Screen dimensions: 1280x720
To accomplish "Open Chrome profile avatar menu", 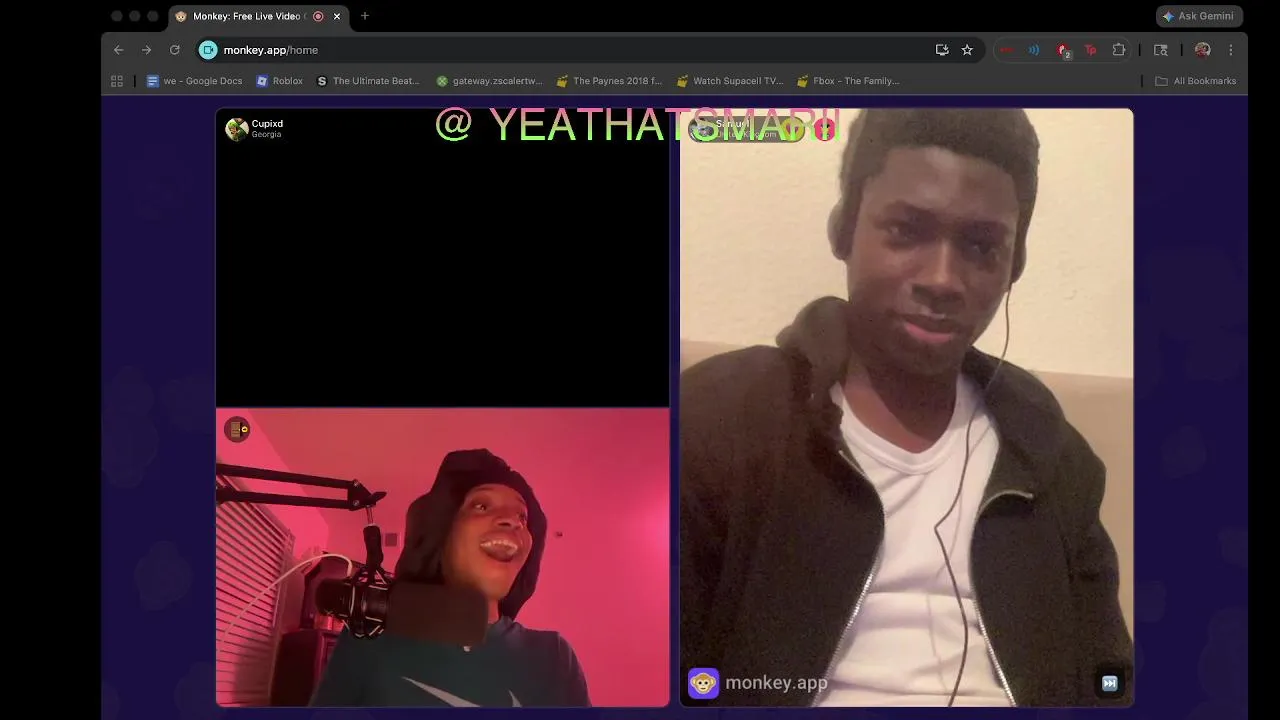I will coord(1203,50).
